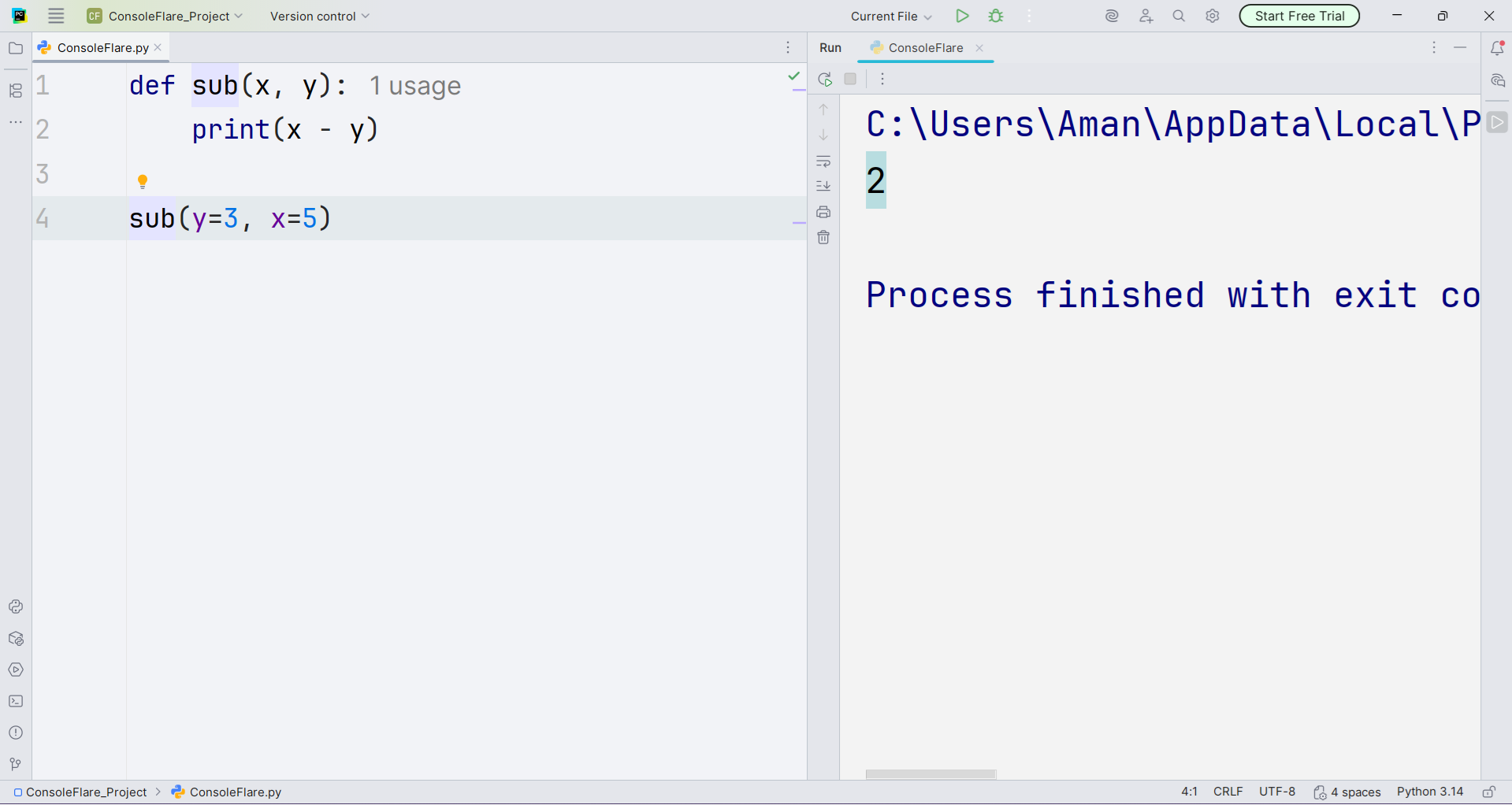
Task: Open the Current File run configuration dropdown
Action: (x=890, y=16)
